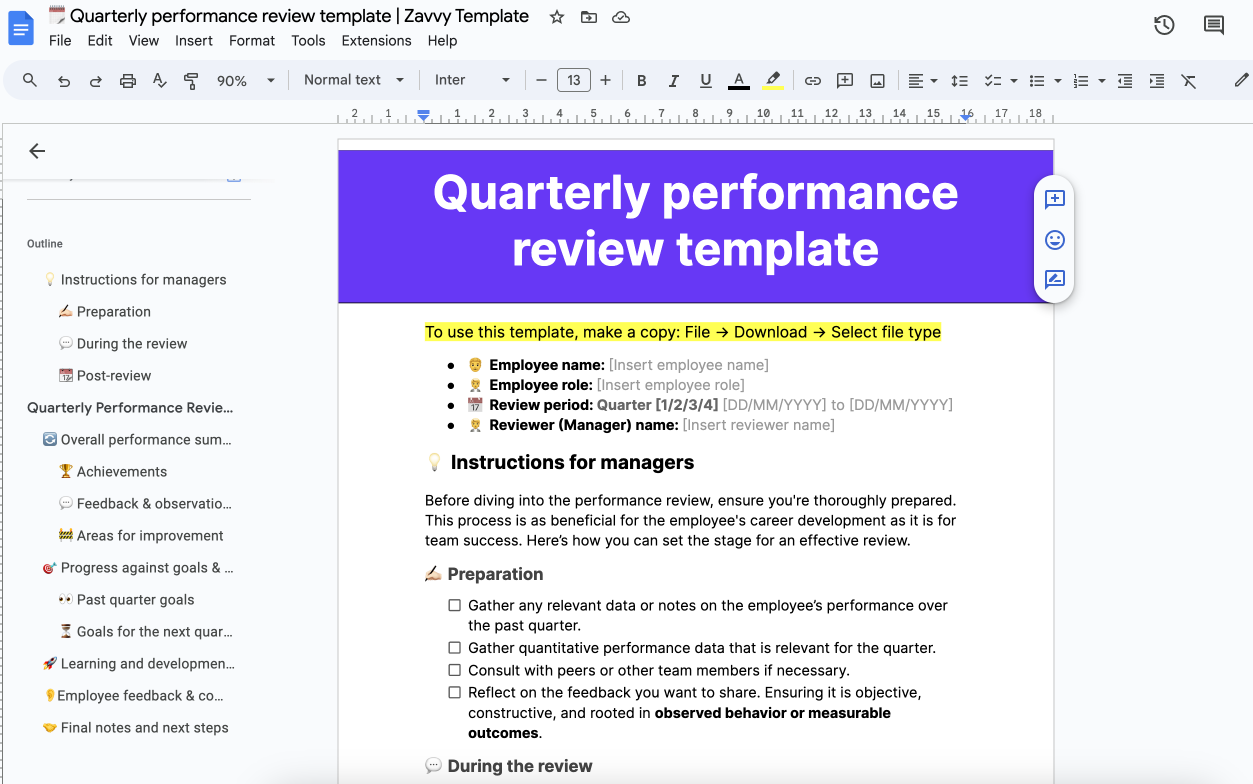Open the Insert menu
This screenshot has width=1253, height=784.
[193, 40]
